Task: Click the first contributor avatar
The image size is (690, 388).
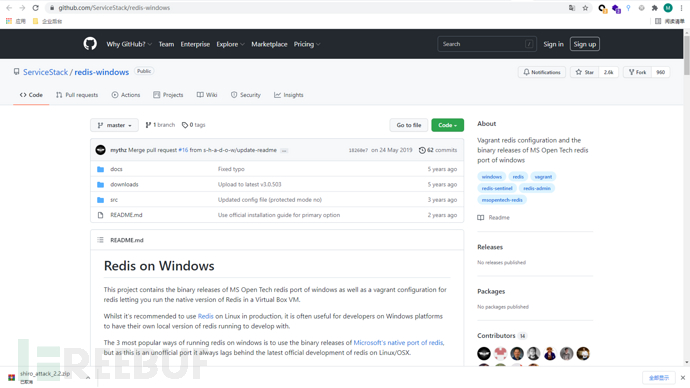Action: (484, 353)
